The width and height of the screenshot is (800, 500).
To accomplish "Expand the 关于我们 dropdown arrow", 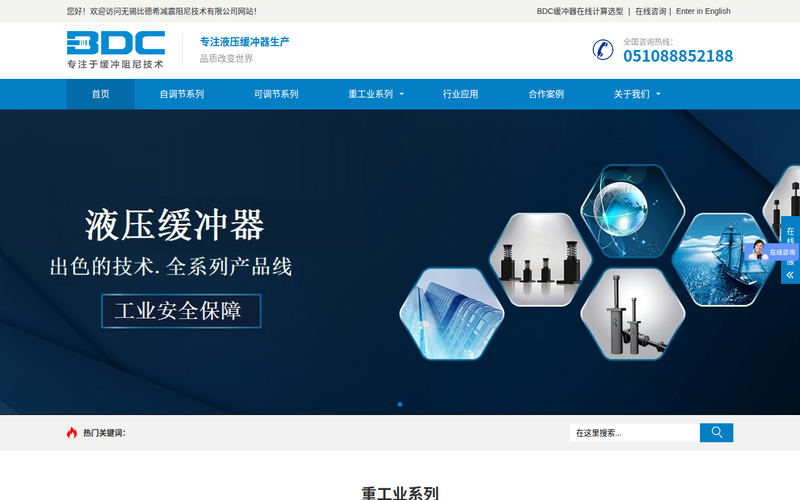I will pos(658,94).
